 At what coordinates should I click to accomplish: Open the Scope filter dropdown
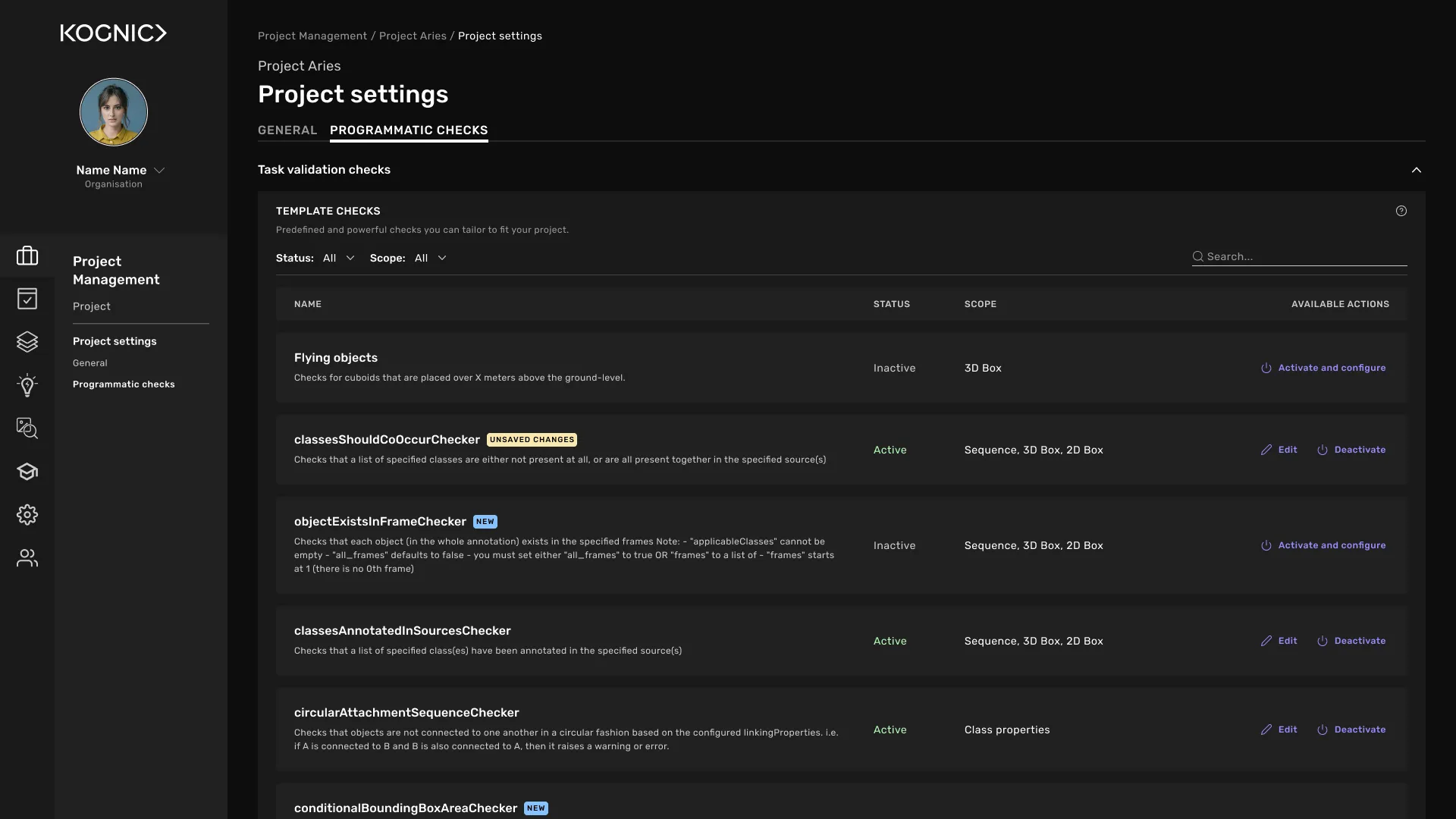pos(430,258)
